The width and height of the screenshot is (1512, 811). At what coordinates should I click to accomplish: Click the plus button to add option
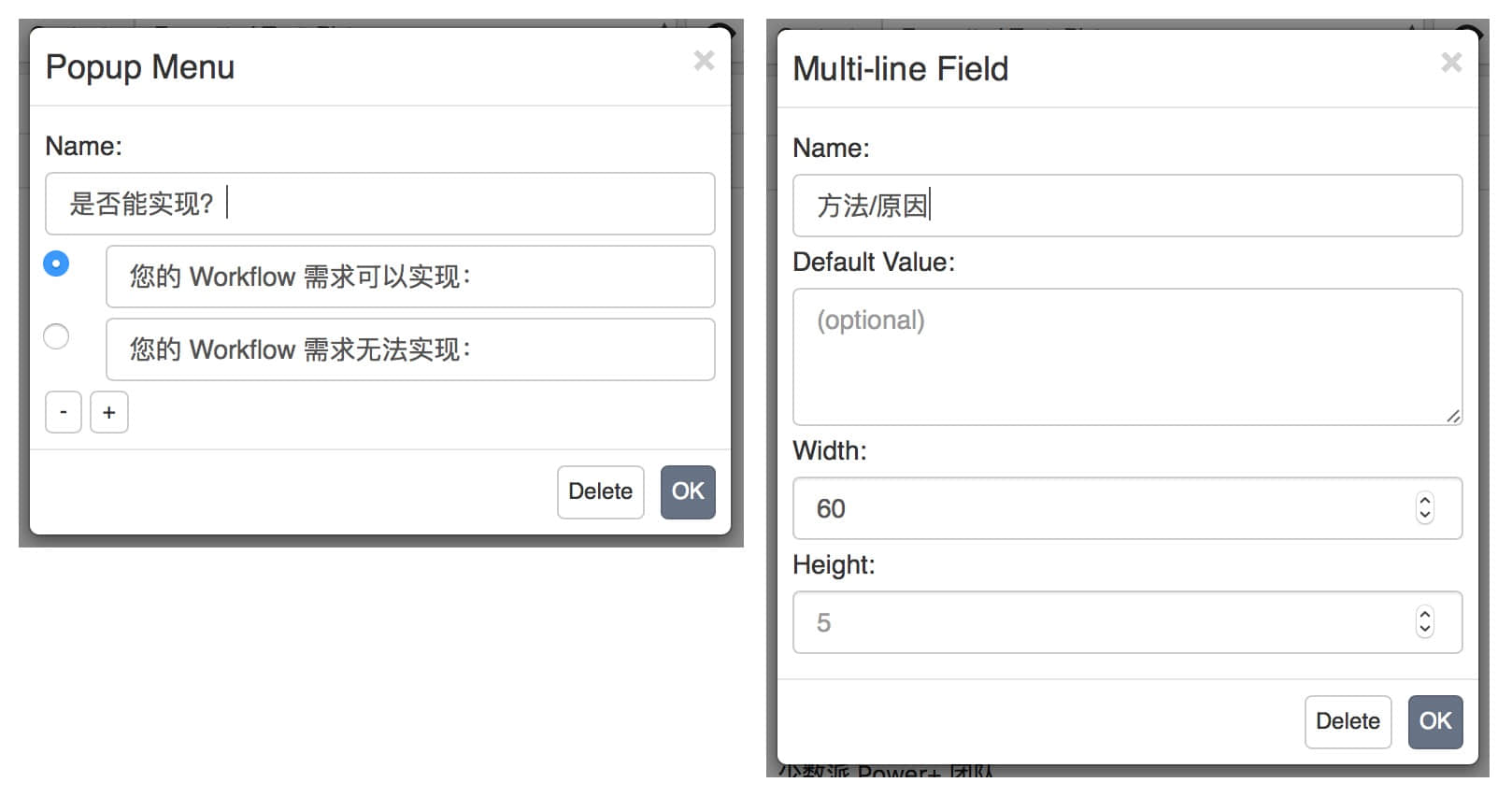[109, 412]
